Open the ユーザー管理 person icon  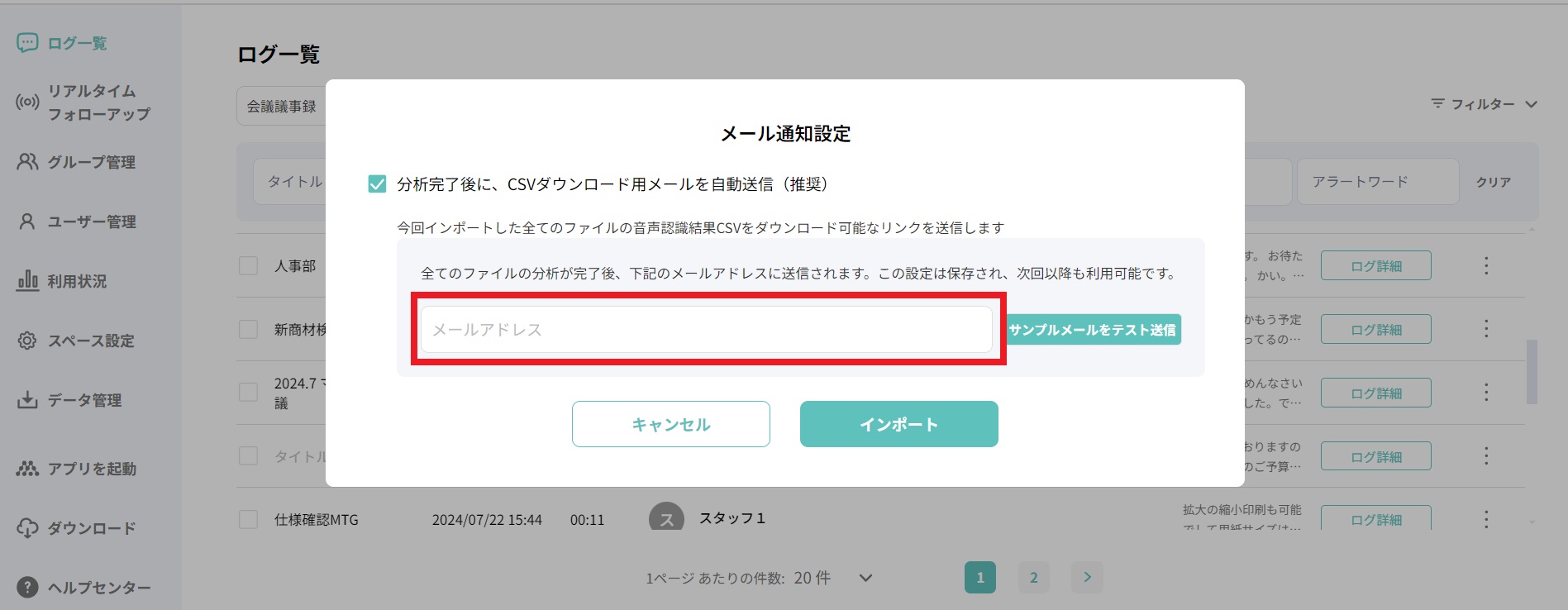tap(27, 222)
